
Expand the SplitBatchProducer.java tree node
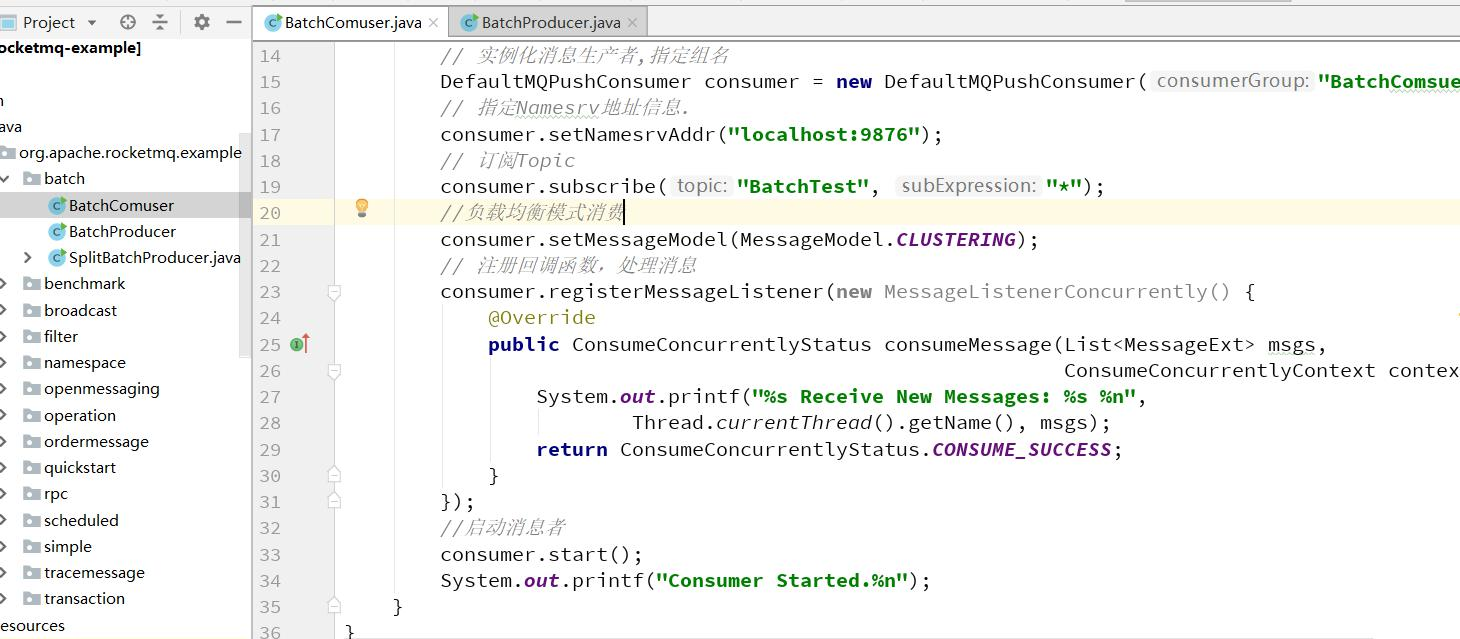tap(28, 258)
